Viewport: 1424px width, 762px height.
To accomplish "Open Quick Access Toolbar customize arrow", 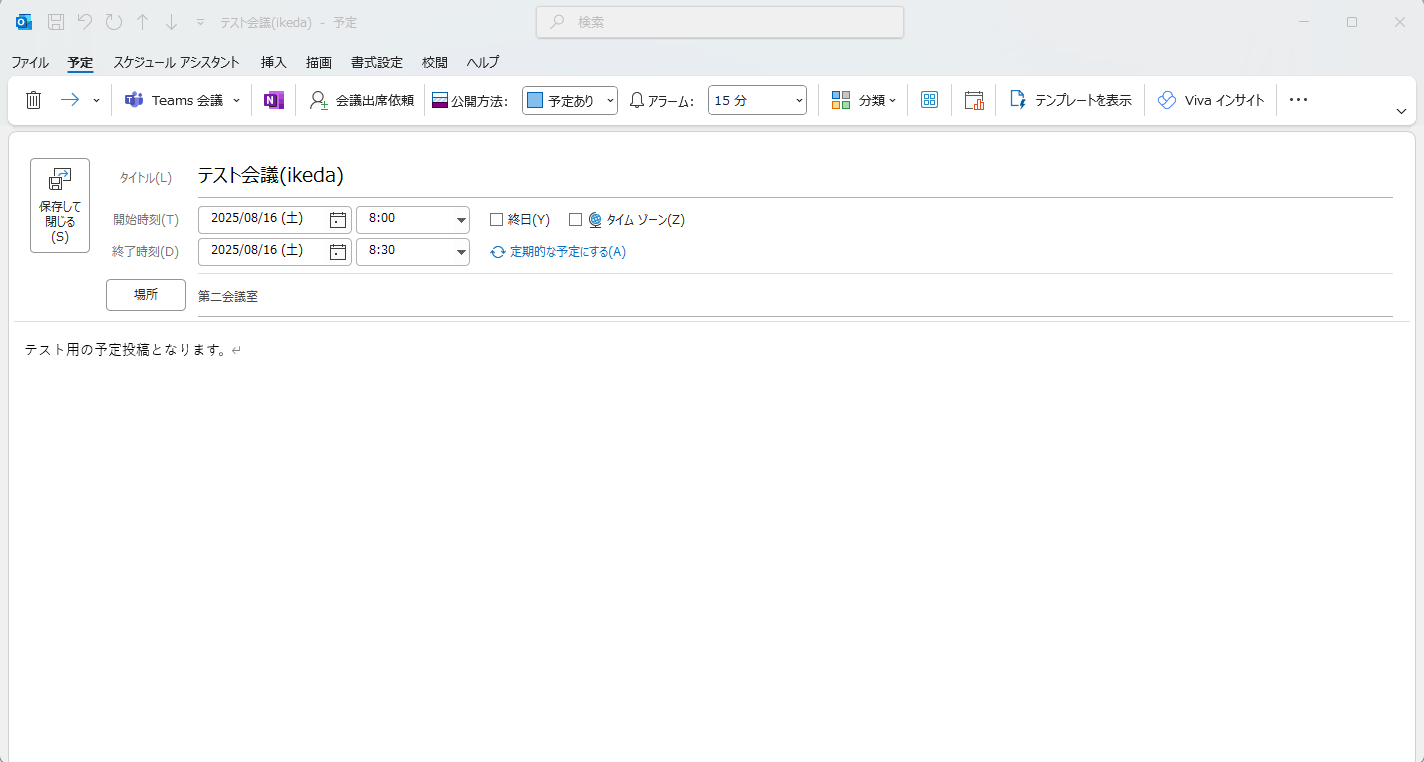I will pos(200,22).
